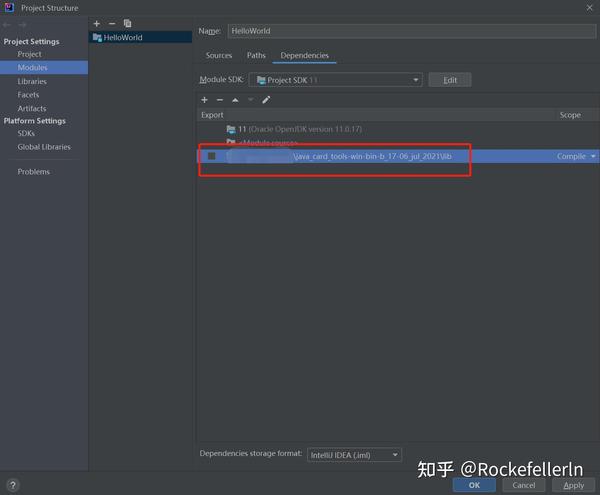Select the Dependencies tab
This screenshot has width=600, height=495.
305,55
